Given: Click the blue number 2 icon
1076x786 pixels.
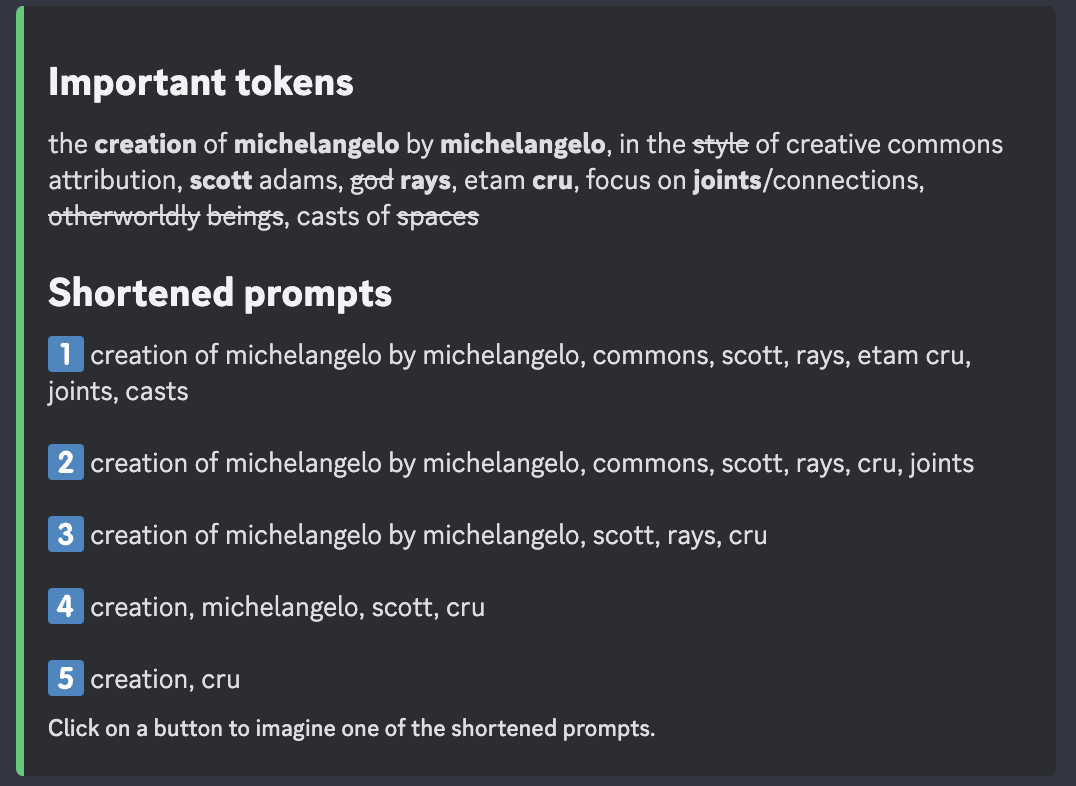Looking at the screenshot, I should (x=65, y=463).
